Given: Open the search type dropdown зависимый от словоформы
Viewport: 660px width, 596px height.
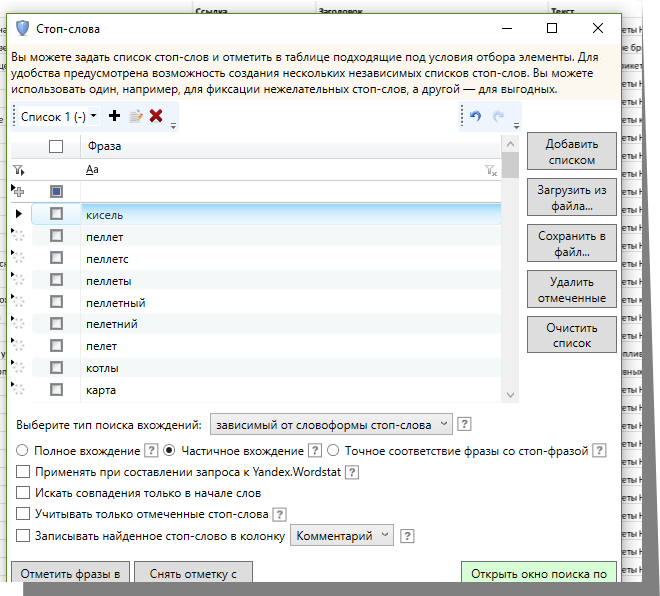Looking at the screenshot, I should 331,424.
